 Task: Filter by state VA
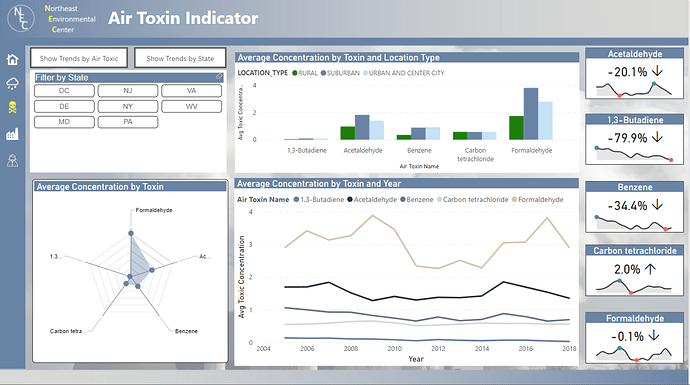click(191, 91)
